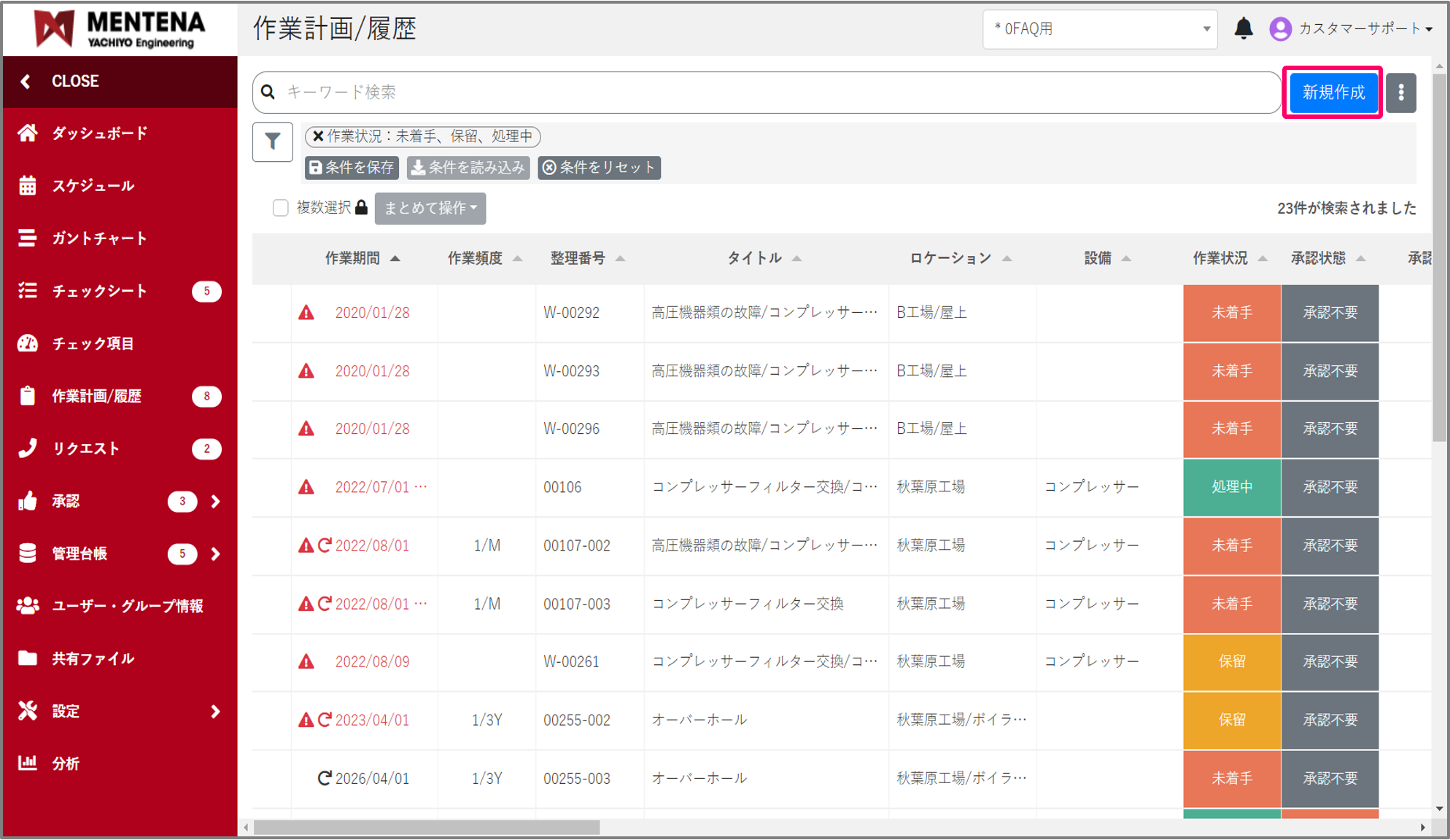
Task: Click the 承認 thumbs-up icon
Action: point(28,500)
